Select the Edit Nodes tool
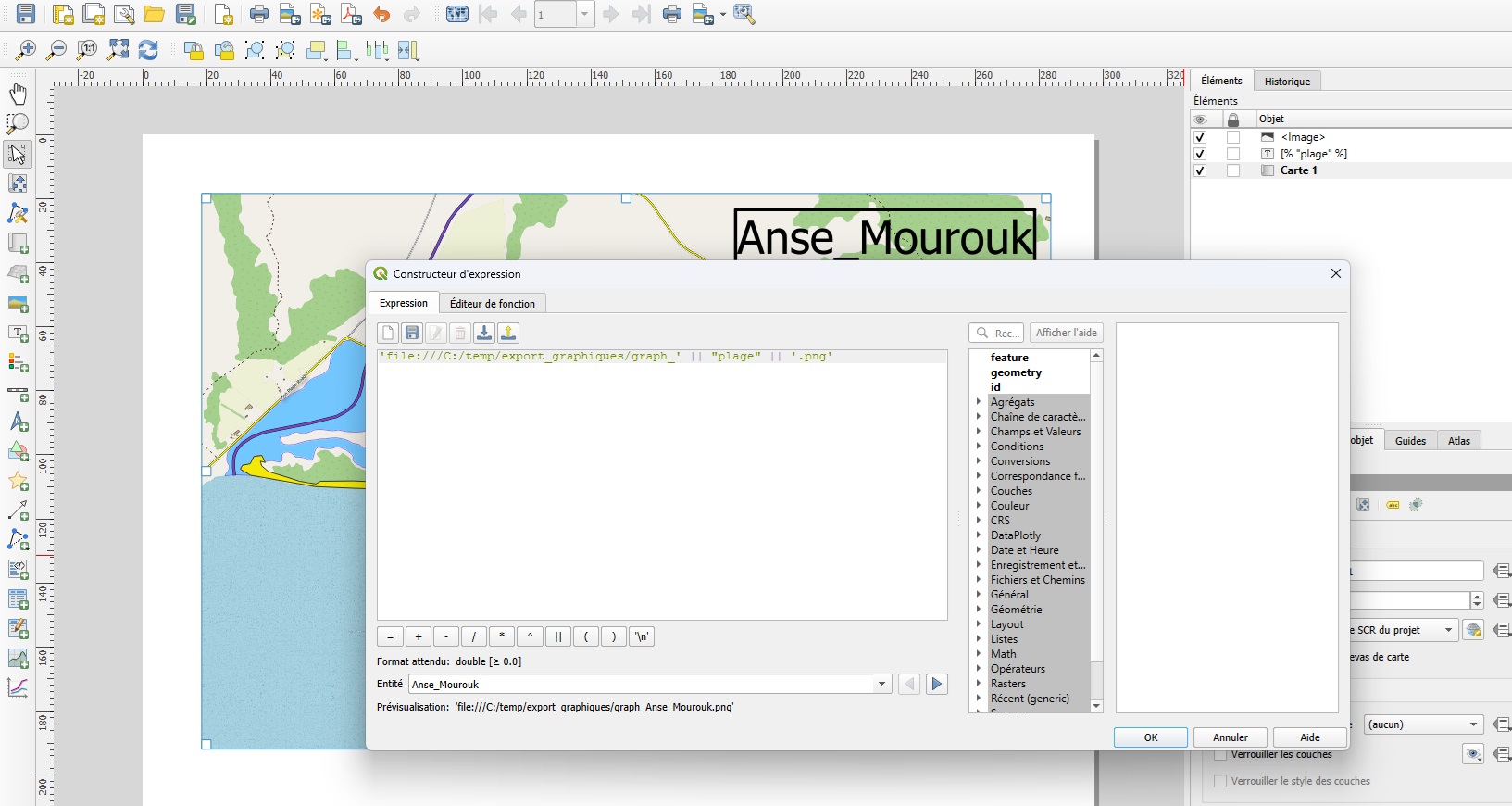The width and height of the screenshot is (1512, 806). click(18, 213)
